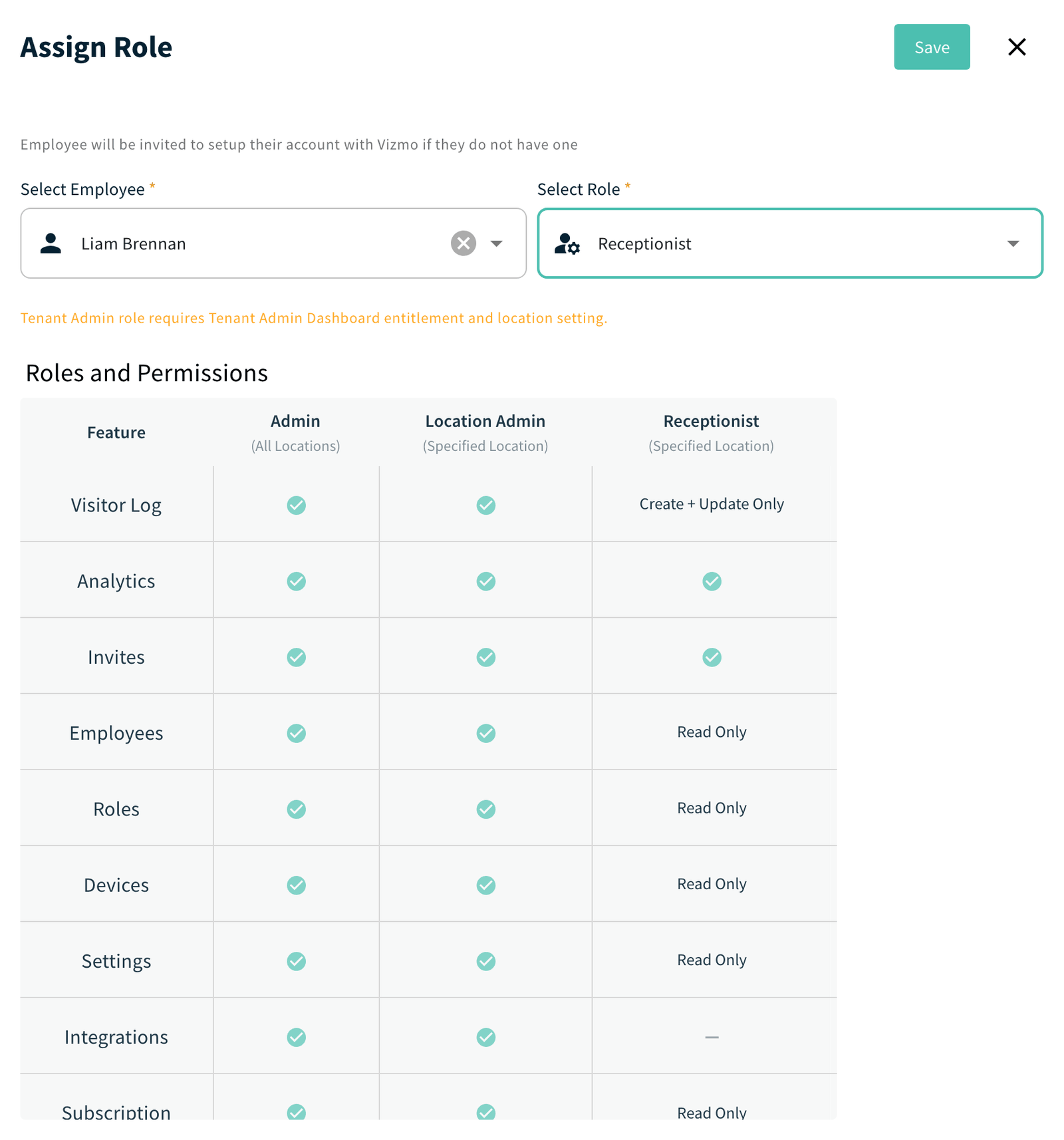Click Admin checkmark for Employees
The height and width of the screenshot is (1140, 1064).
pos(296,733)
